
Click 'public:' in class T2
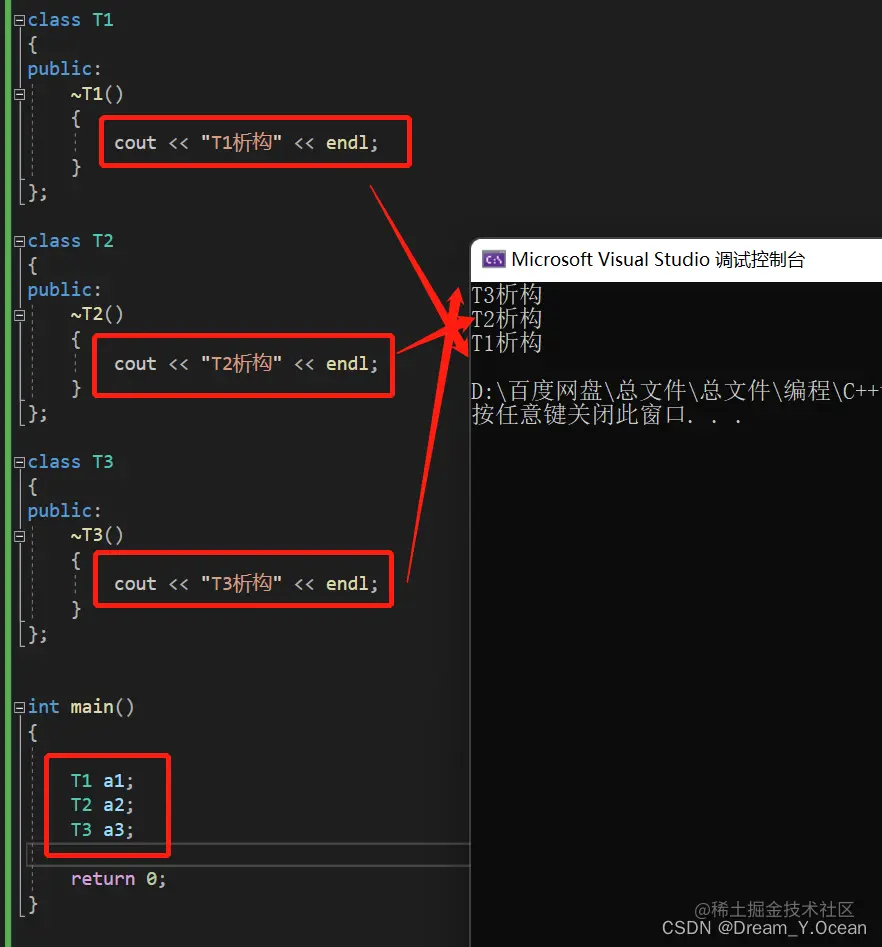(x=64, y=291)
